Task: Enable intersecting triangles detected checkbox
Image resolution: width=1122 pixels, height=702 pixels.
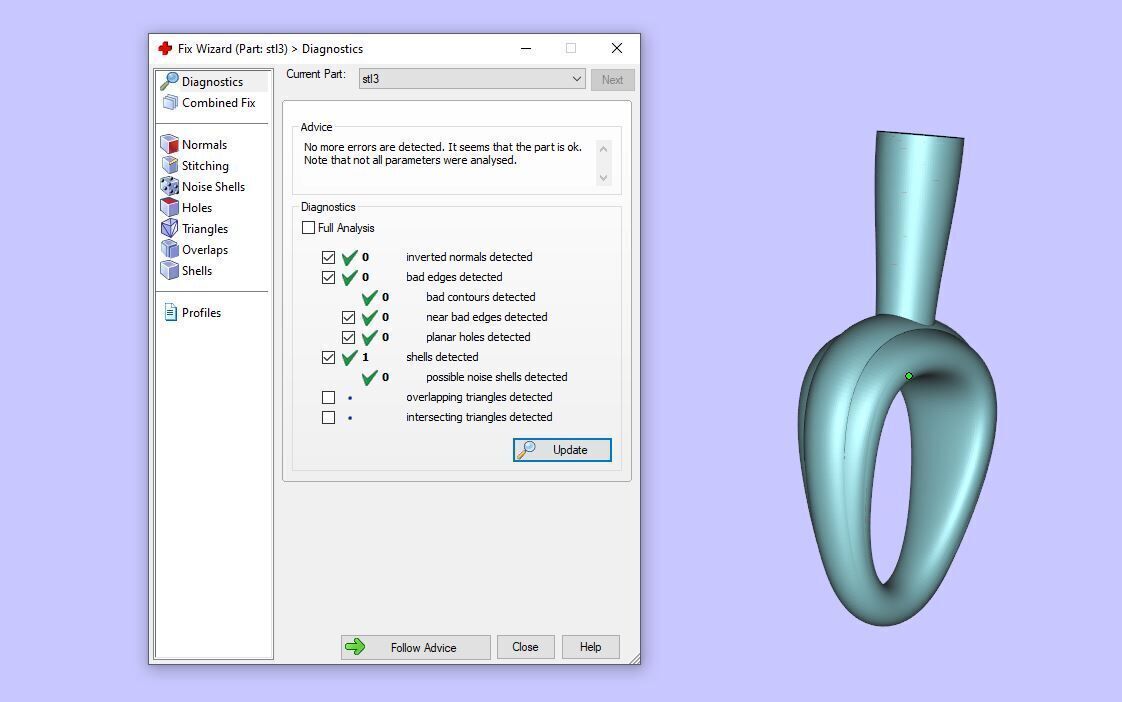Action: coord(328,417)
